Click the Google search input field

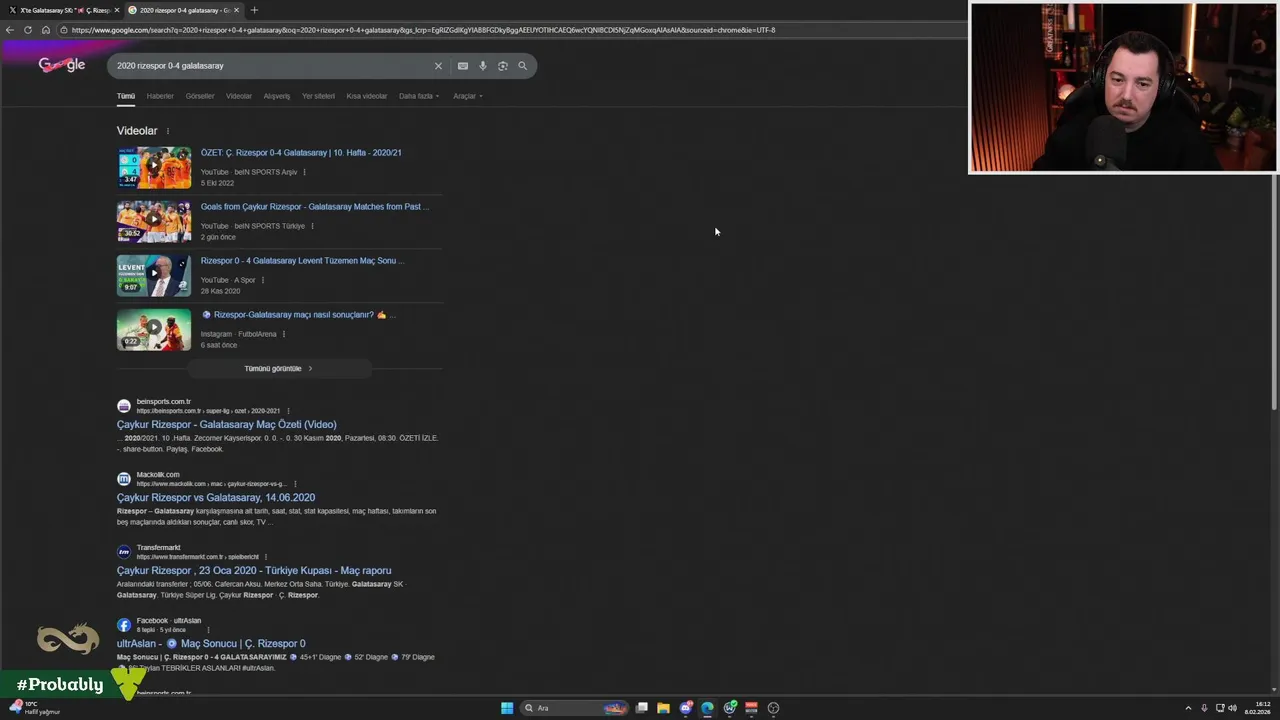(x=270, y=66)
